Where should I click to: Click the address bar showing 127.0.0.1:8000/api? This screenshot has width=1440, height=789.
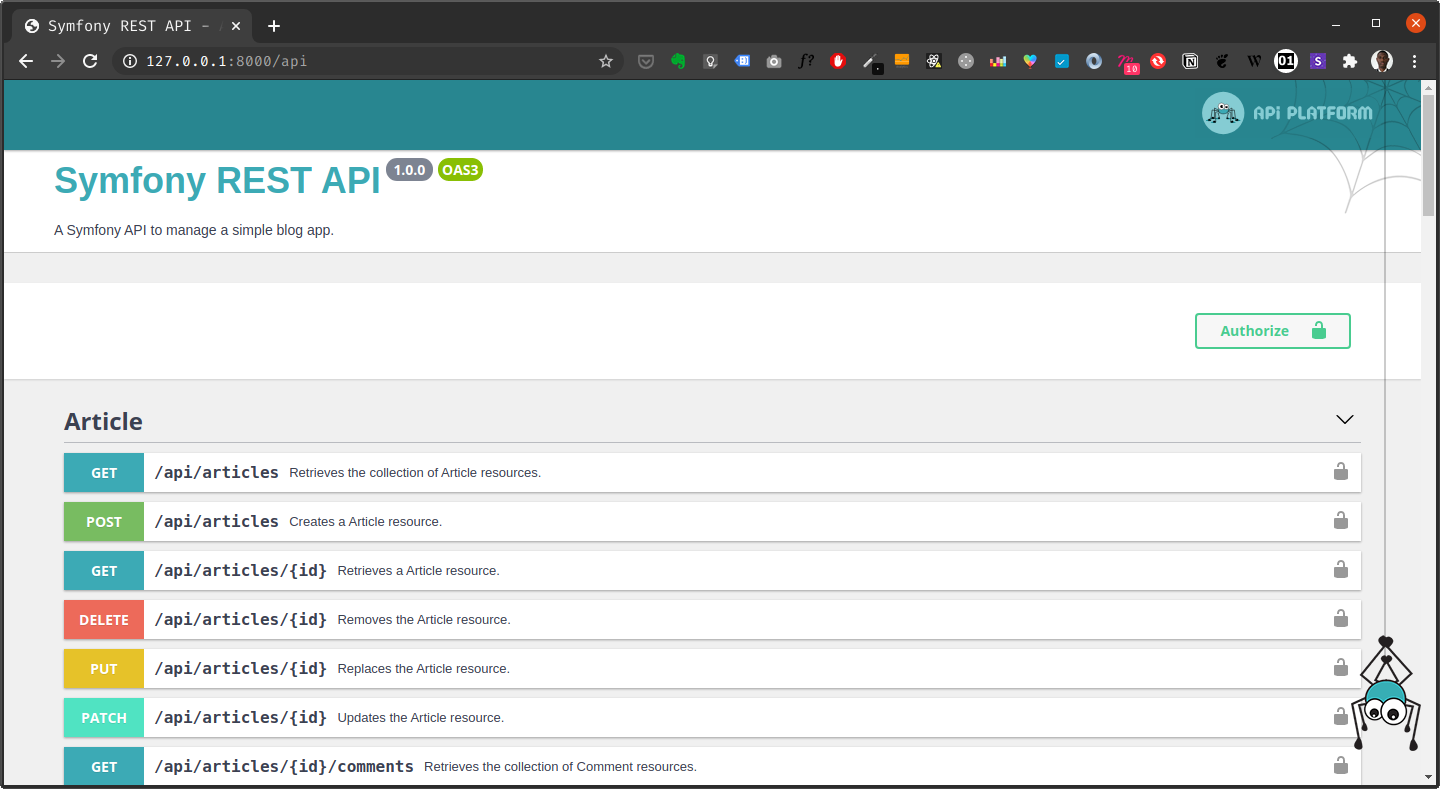pos(360,61)
